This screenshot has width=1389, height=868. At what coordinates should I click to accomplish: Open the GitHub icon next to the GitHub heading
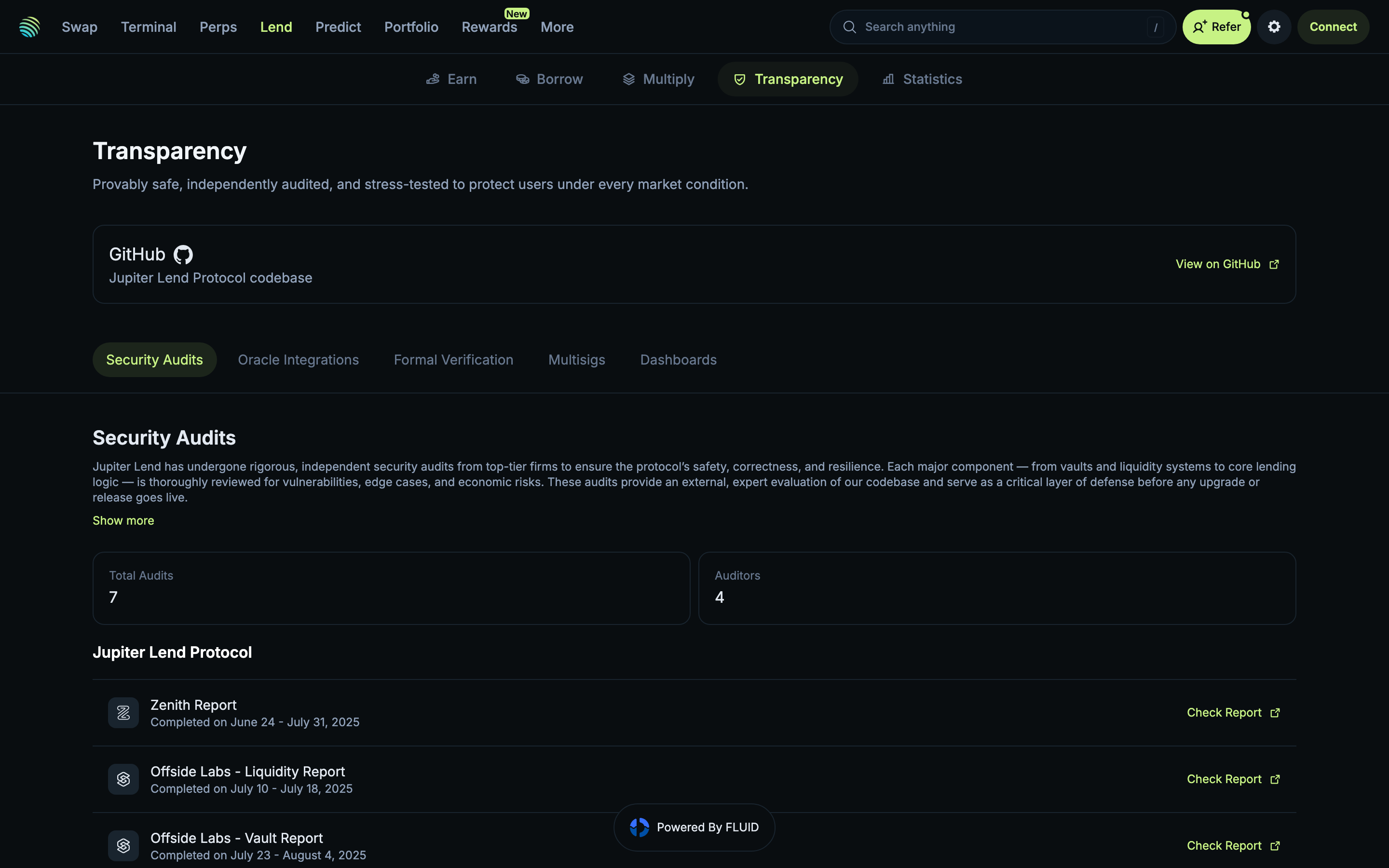tap(182, 254)
